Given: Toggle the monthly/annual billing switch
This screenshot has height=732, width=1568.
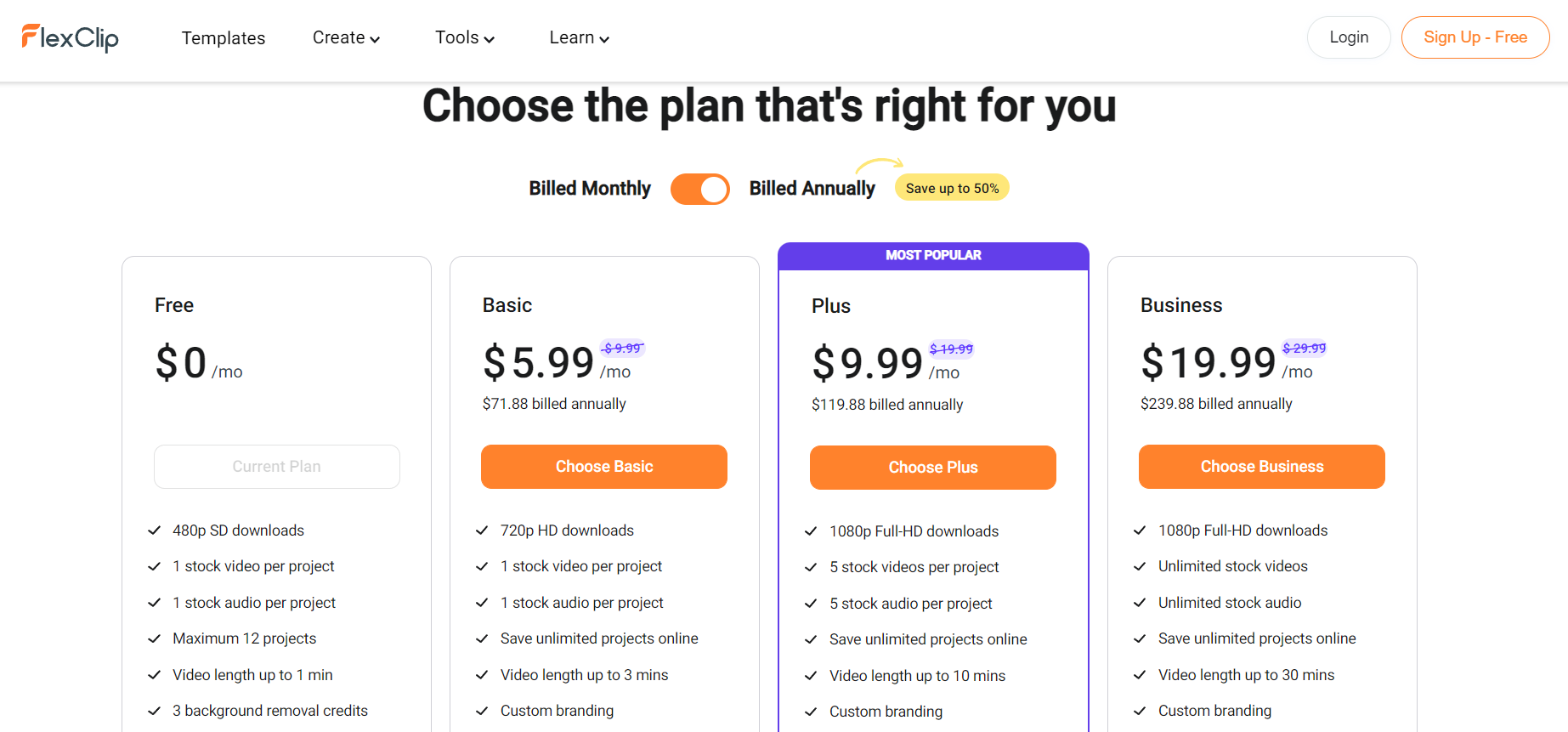Looking at the screenshot, I should [699, 189].
